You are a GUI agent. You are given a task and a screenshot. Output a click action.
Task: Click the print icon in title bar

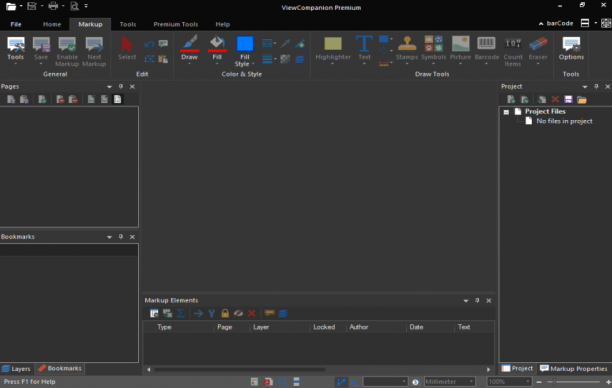point(53,6)
